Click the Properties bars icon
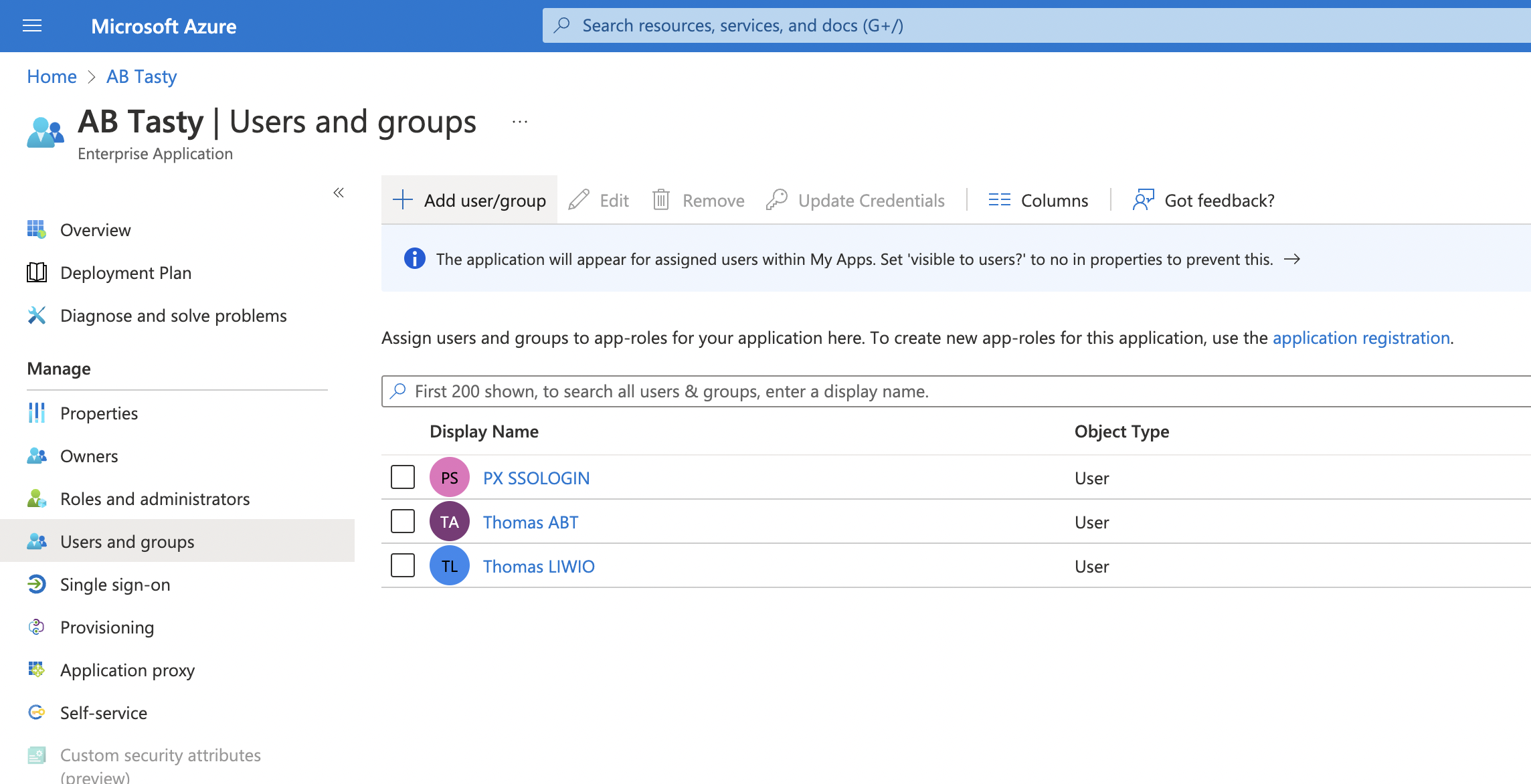This screenshot has width=1531, height=784. coord(37,413)
